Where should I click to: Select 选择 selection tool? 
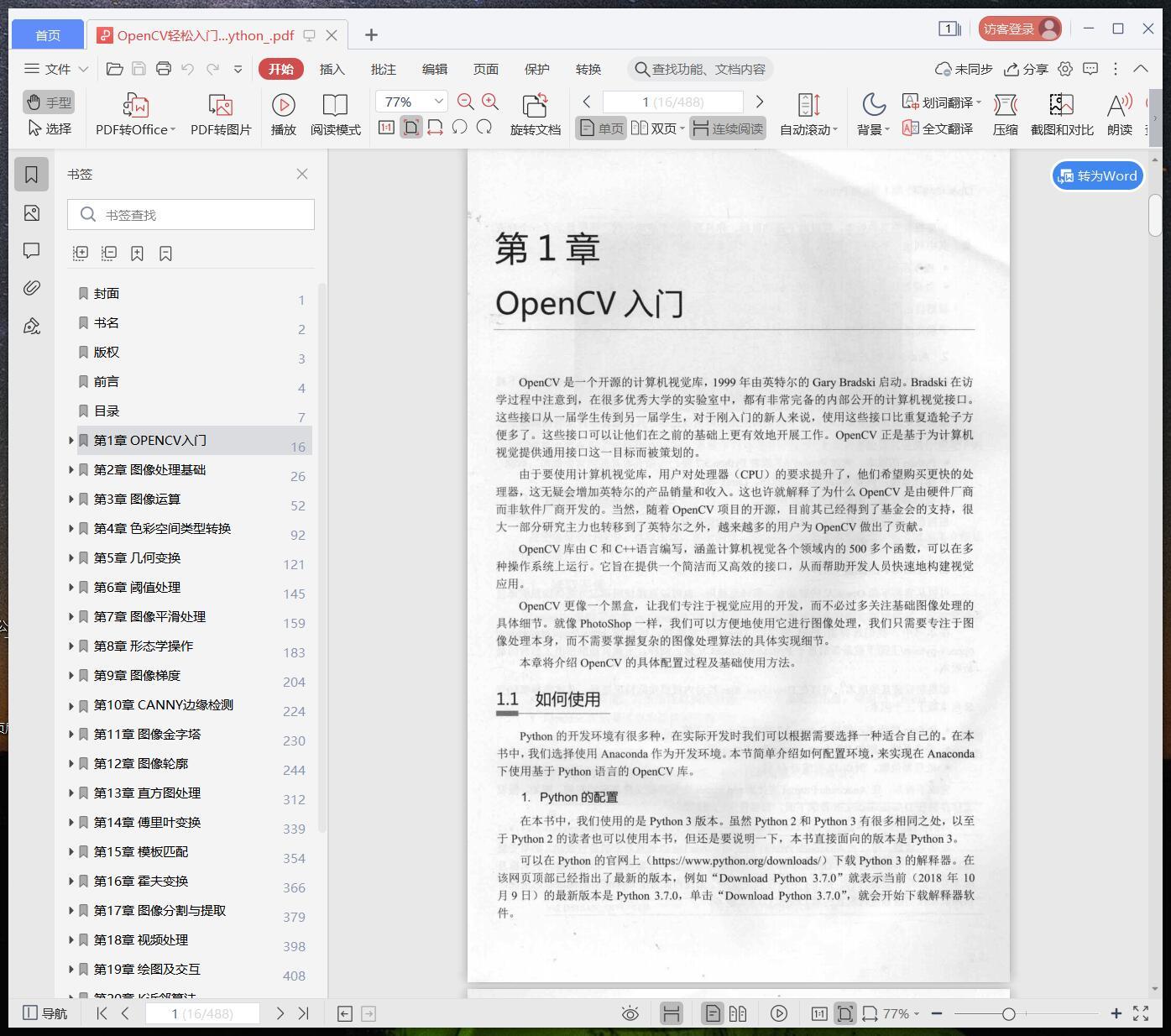(49, 128)
